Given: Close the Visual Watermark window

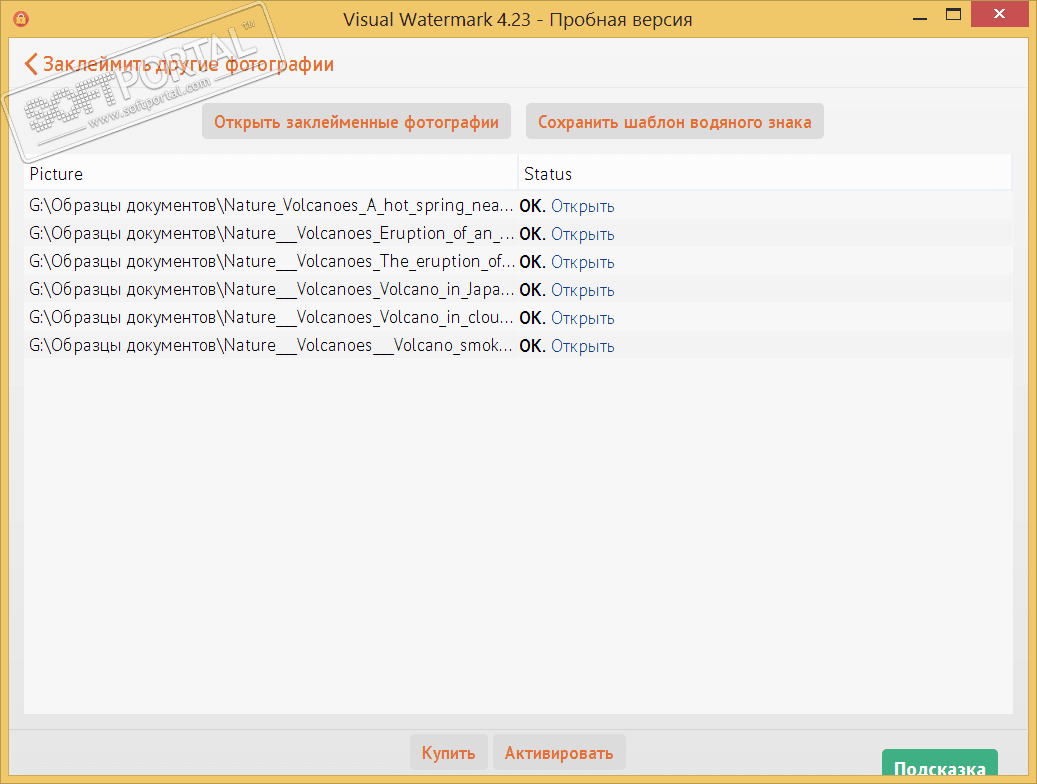Looking at the screenshot, I should click(x=999, y=14).
